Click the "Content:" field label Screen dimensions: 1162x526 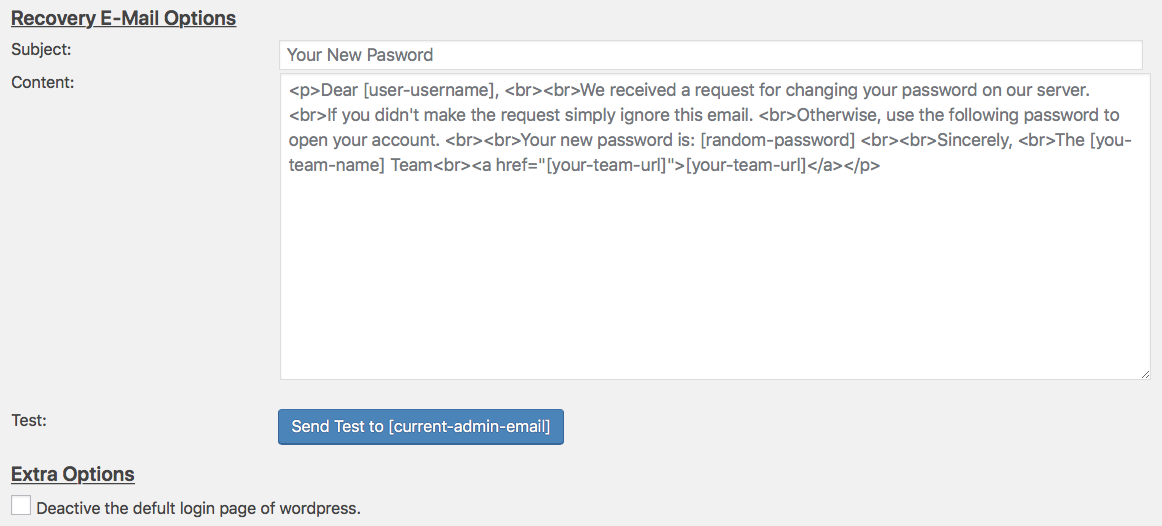coord(43,82)
